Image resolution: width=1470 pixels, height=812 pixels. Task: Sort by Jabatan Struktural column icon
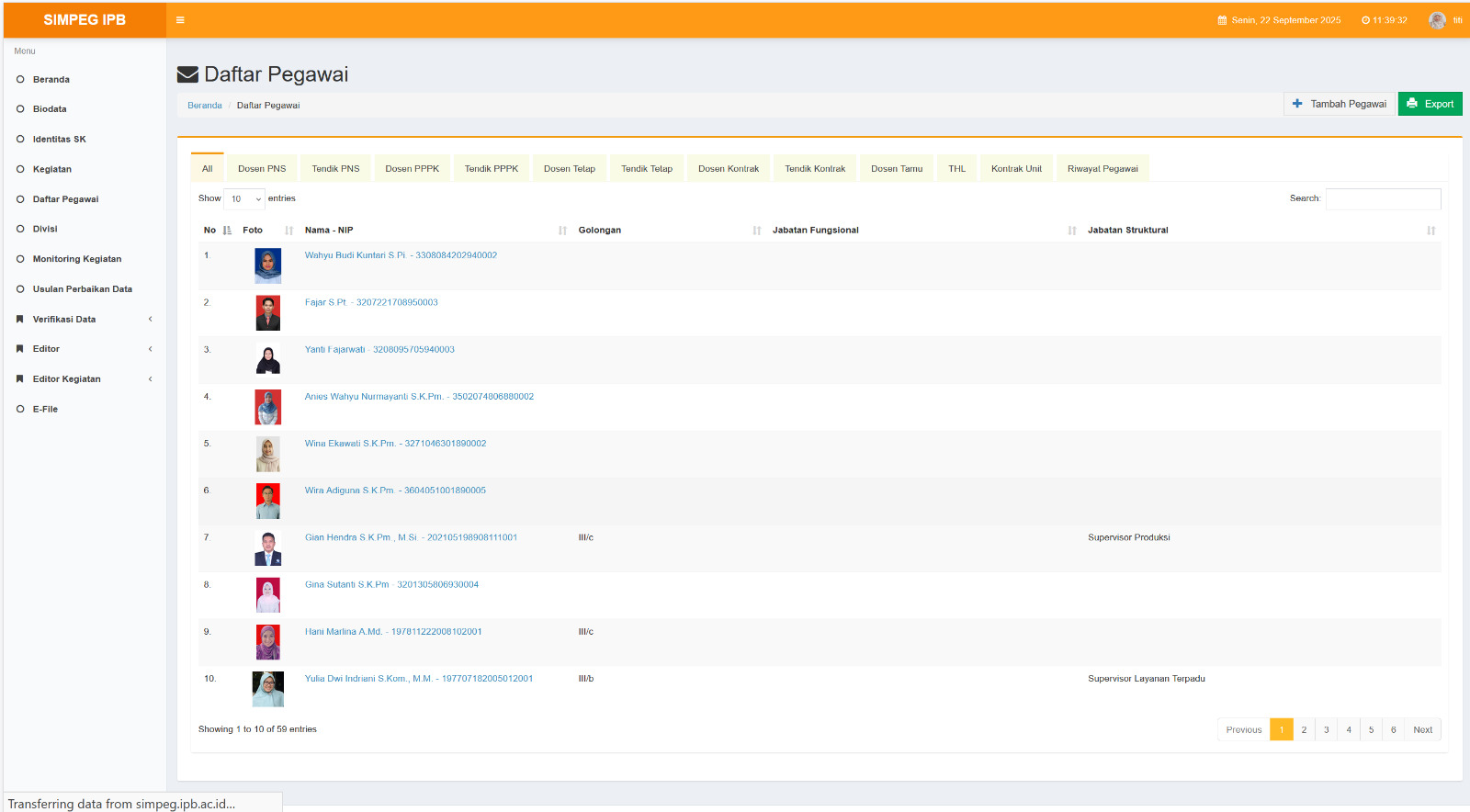(x=1430, y=231)
